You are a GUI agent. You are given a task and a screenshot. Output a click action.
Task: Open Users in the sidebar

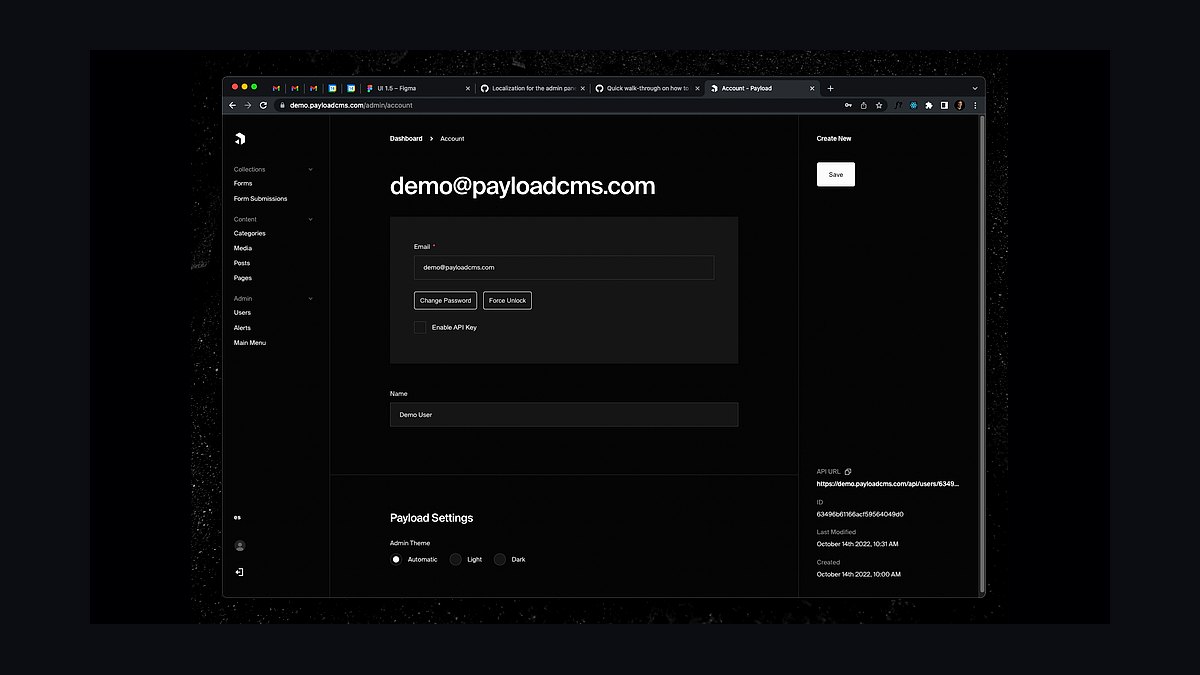[242, 312]
